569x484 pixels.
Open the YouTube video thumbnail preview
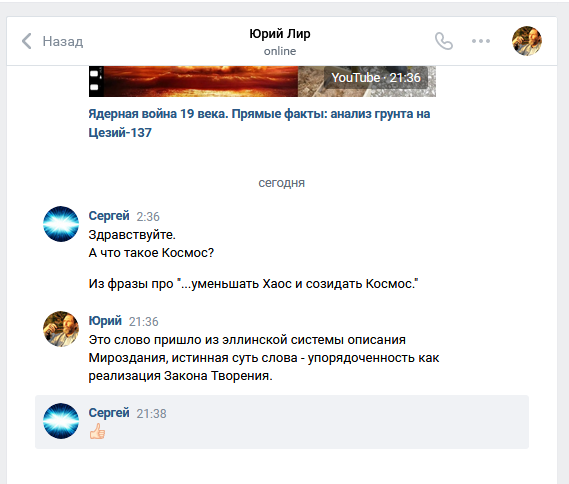coord(262,81)
